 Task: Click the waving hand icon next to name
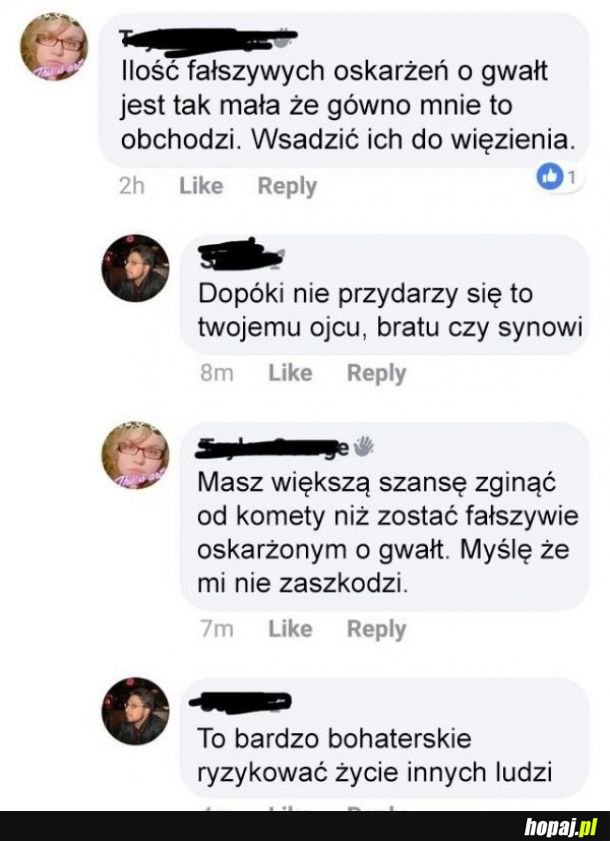(364, 446)
